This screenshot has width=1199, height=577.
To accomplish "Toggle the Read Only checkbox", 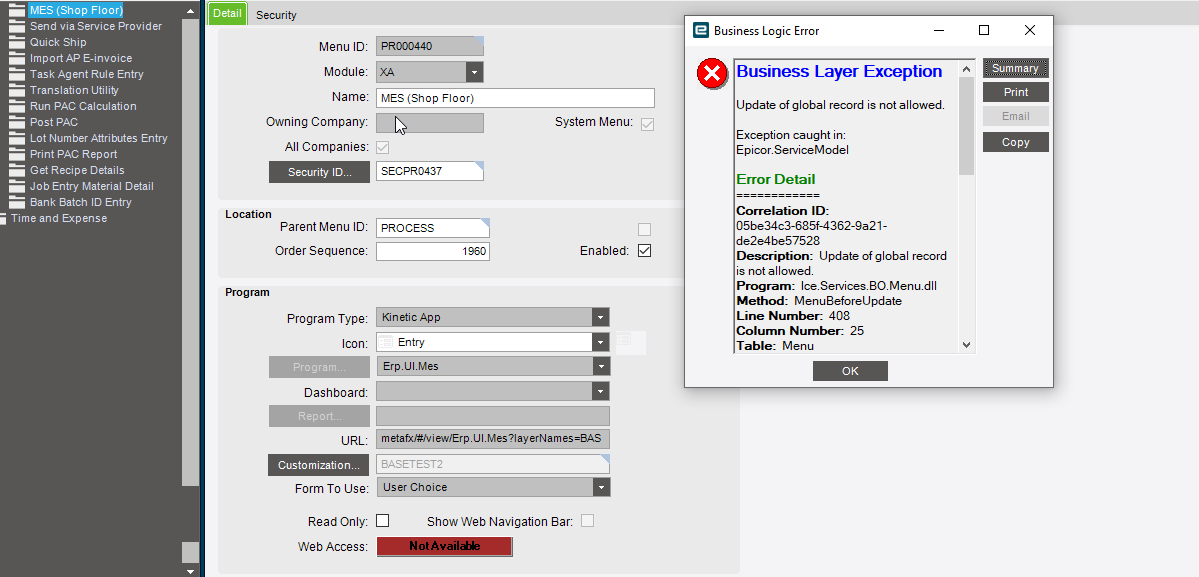I will [382, 520].
